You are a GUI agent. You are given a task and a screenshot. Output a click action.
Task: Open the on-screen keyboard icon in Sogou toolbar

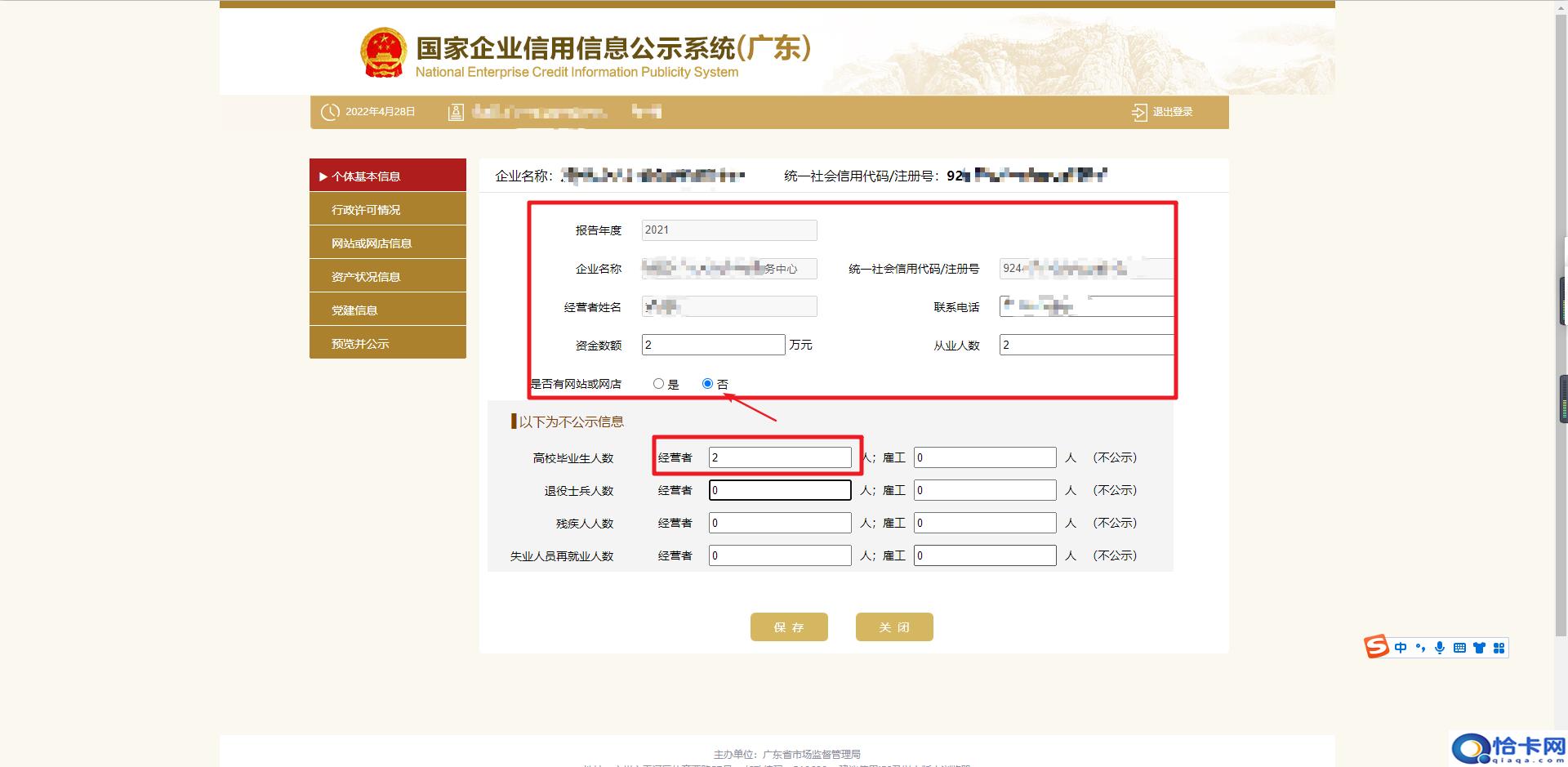click(x=1460, y=648)
